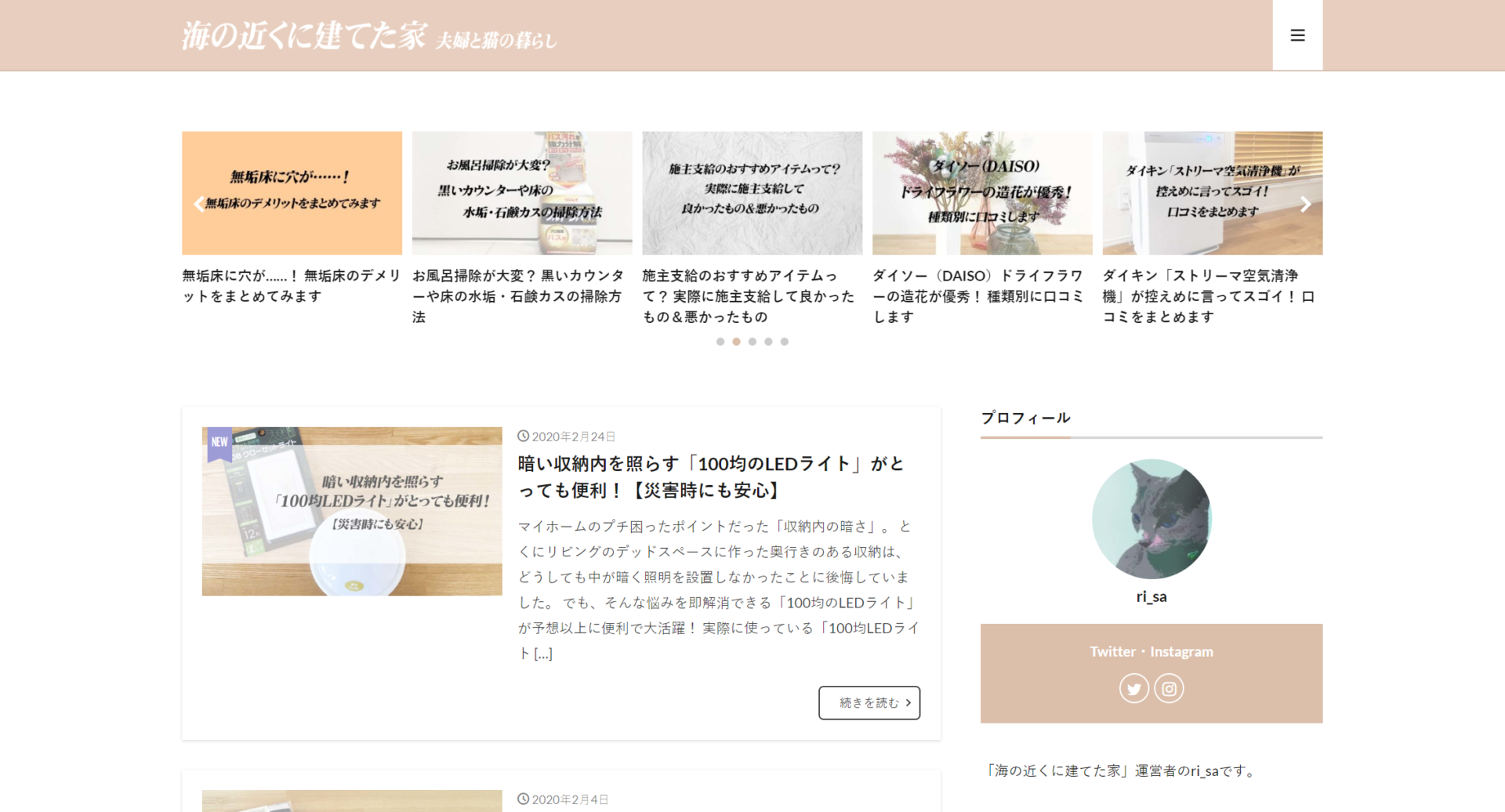Image resolution: width=1505 pixels, height=812 pixels.
Task: Open the 無垢床に穴が carousel thumbnail
Action: (292, 193)
